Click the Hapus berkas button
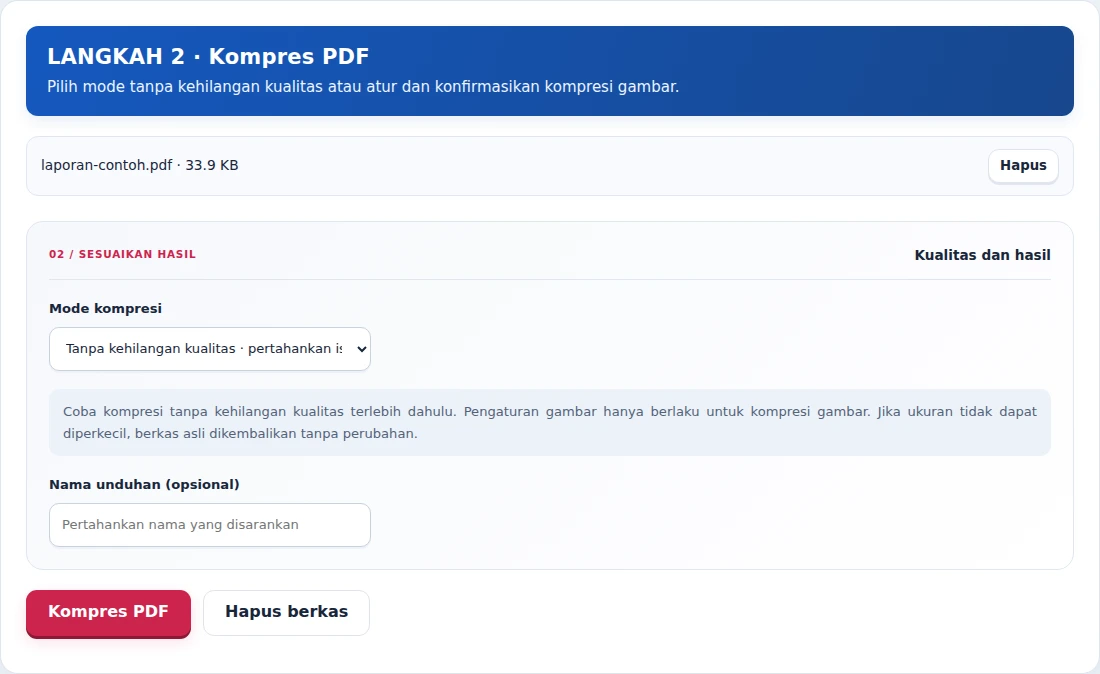The image size is (1100, 674). coord(286,613)
